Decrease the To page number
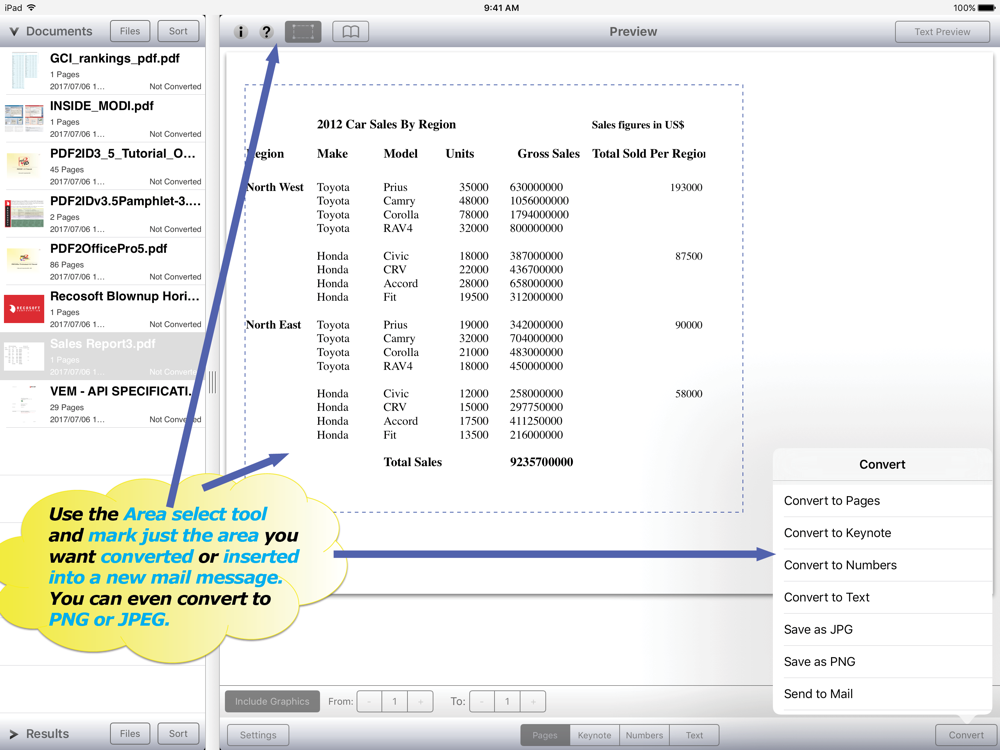The image size is (1000, 750). point(482,702)
